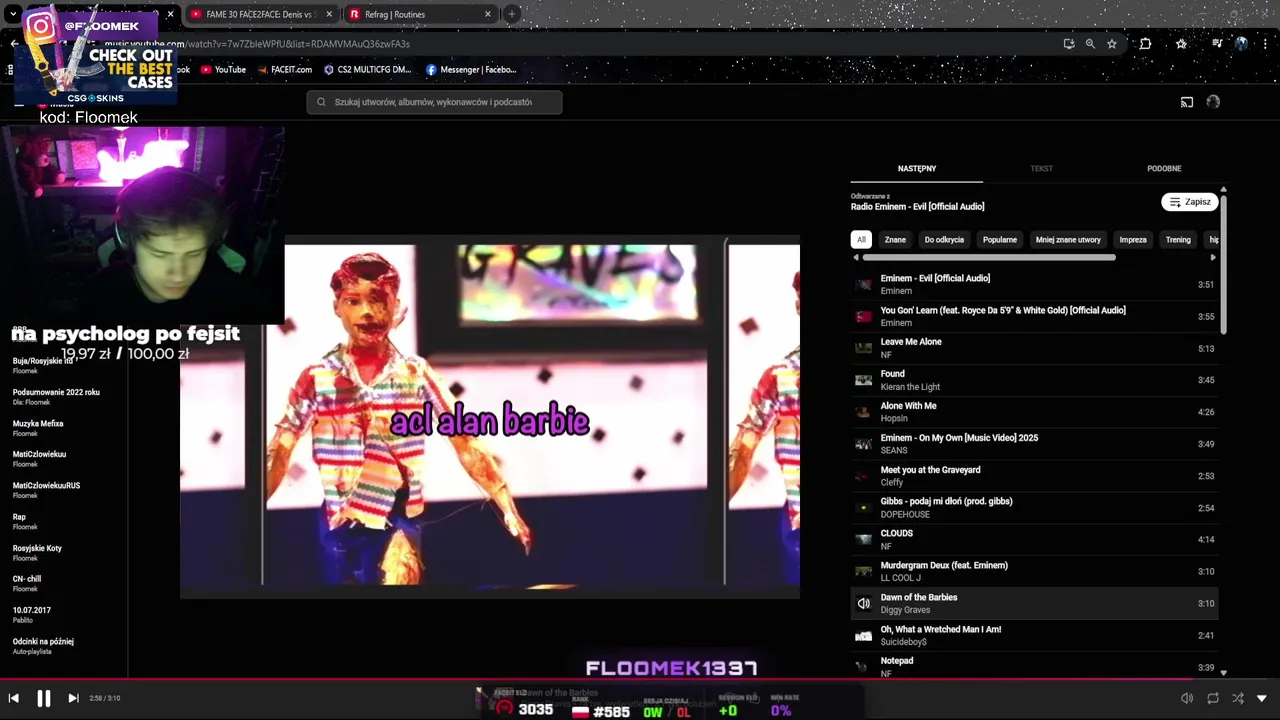Screen dimensions: 1280x720
Task: Open the YouTube bookmark
Action: [x=223, y=70]
